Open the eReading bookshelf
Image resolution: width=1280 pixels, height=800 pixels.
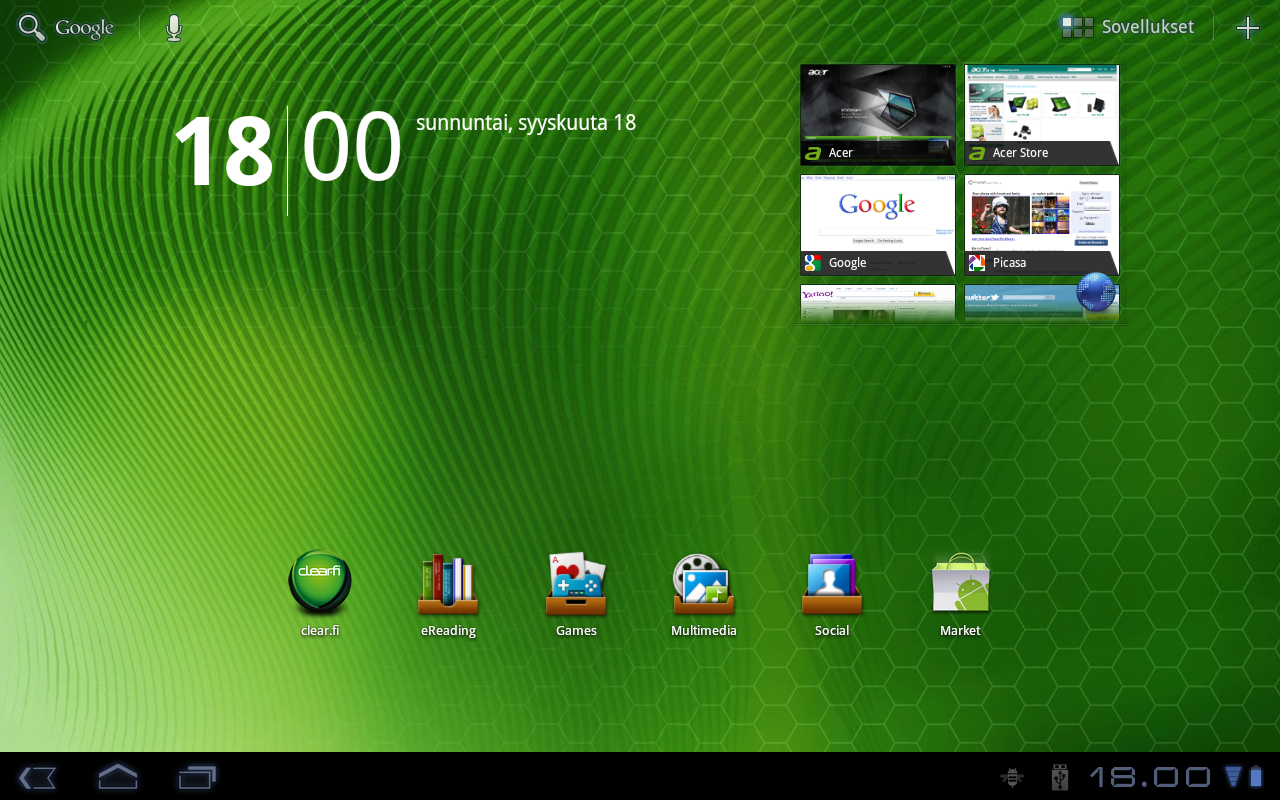click(x=448, y=594)
